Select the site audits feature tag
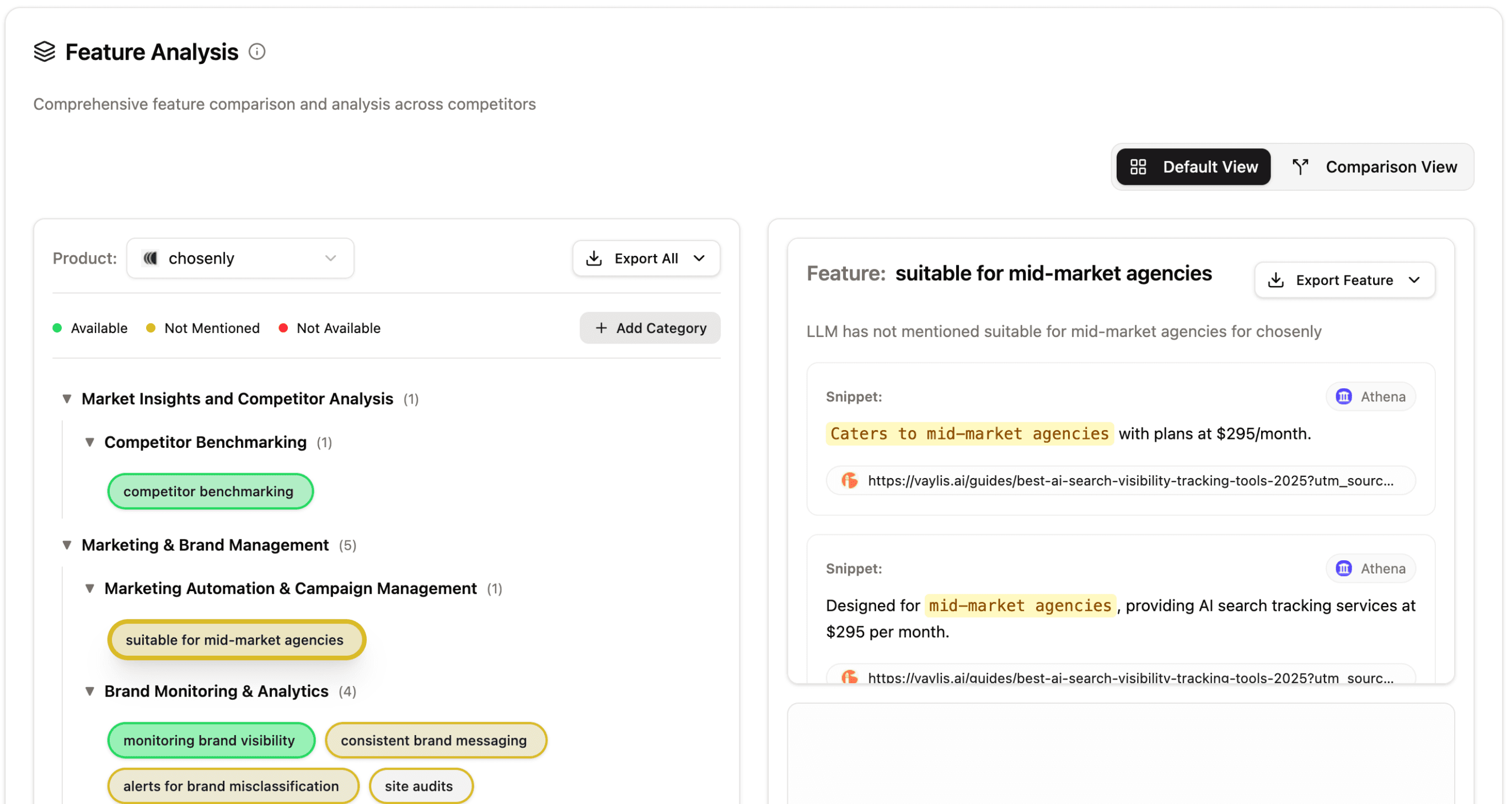The image size is (1512, 804). coord(420,786)
